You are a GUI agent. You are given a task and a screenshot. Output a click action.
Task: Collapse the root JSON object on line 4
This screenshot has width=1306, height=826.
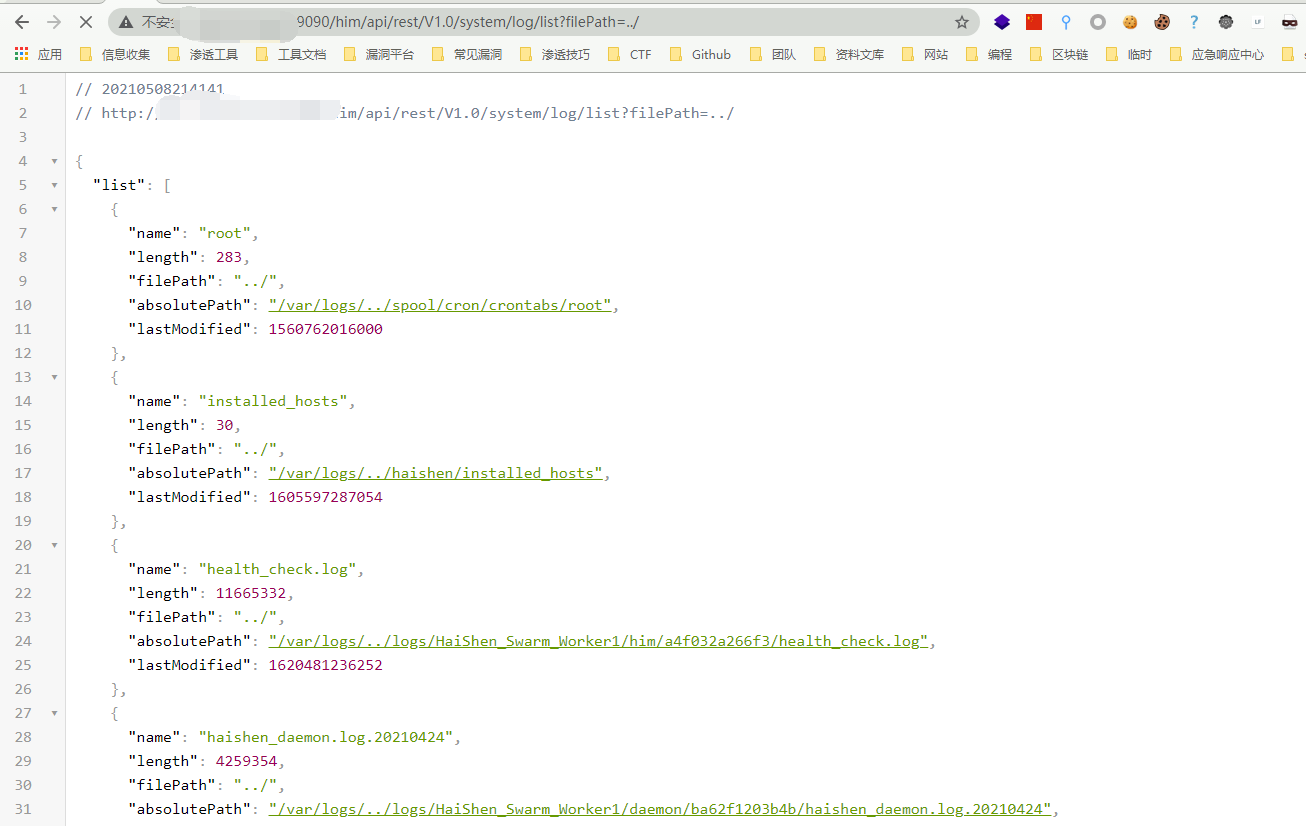[54, 161]
